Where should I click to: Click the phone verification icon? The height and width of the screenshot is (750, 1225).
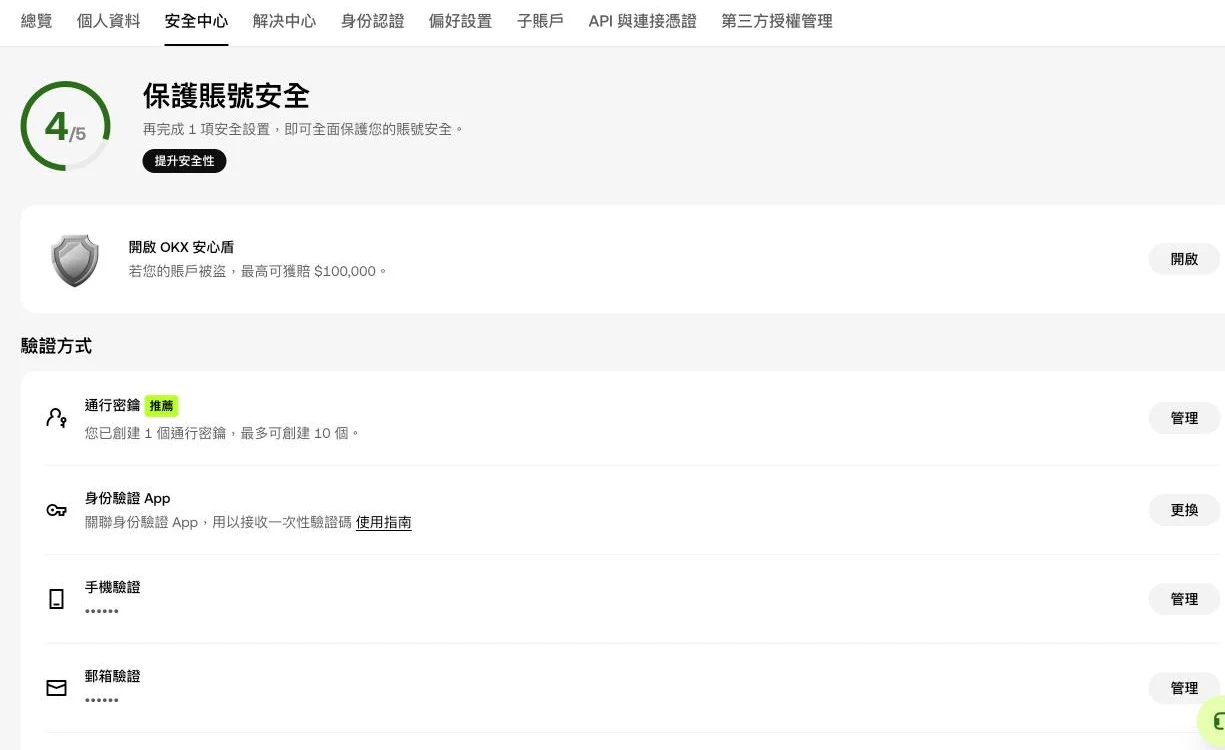pos(57,599)
